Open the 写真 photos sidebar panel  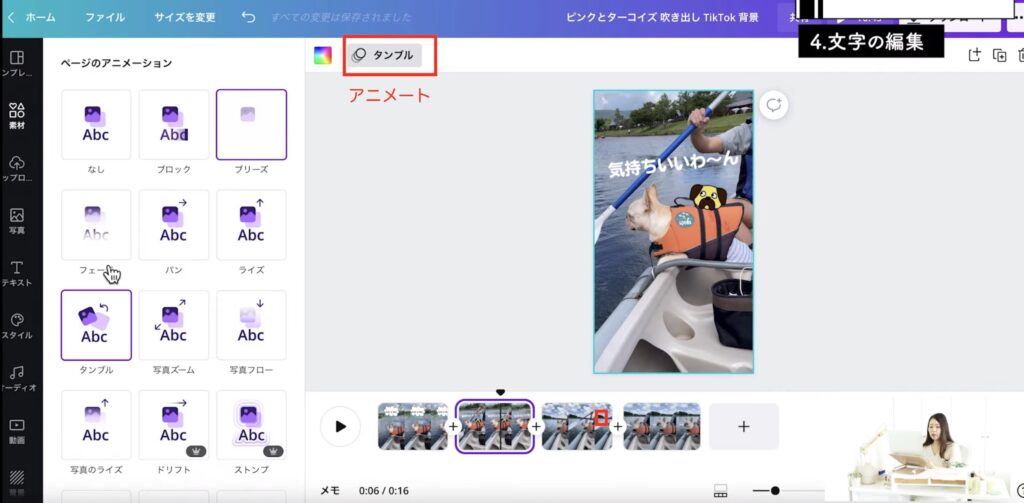tap(17, 220)
